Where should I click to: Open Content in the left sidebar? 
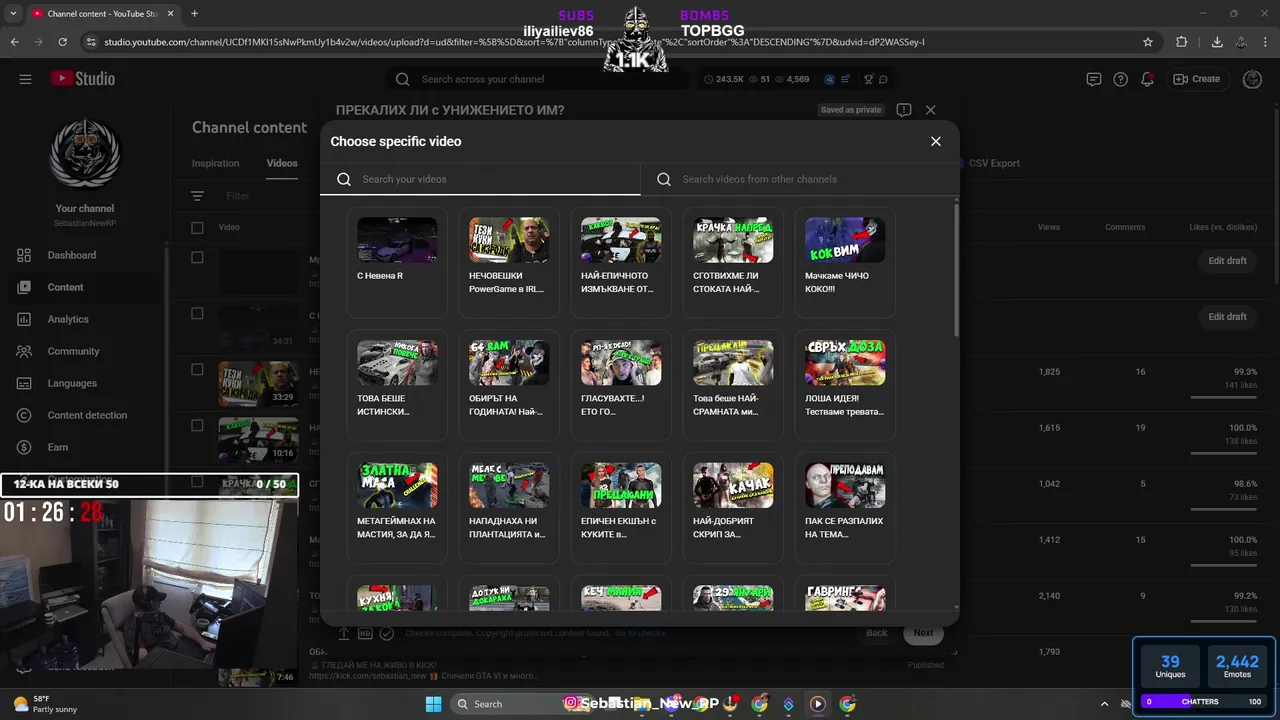point(65,287)
